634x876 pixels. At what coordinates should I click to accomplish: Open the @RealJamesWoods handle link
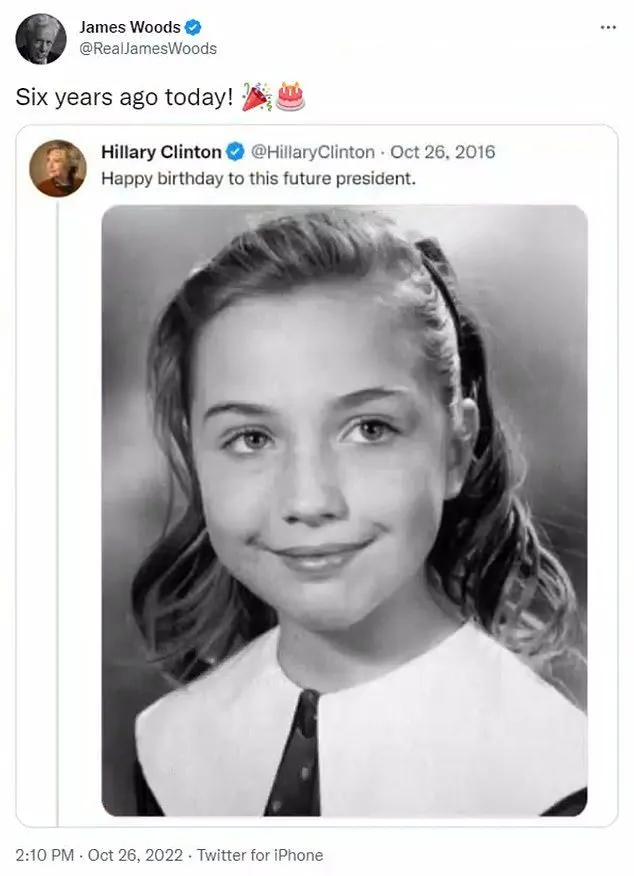click(x=148, y=48)
